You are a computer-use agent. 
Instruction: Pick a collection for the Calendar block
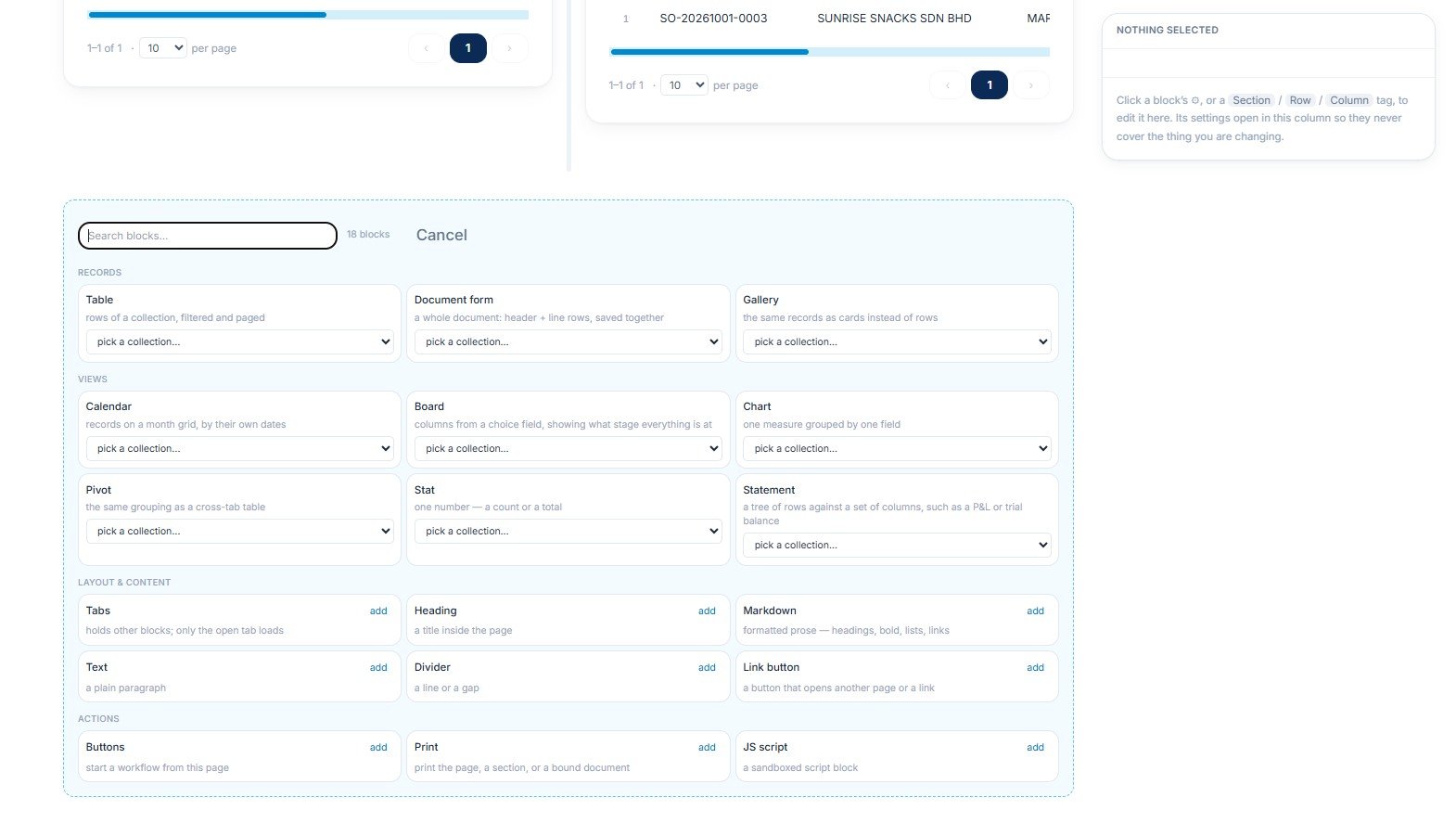click(x=240, y=449)
